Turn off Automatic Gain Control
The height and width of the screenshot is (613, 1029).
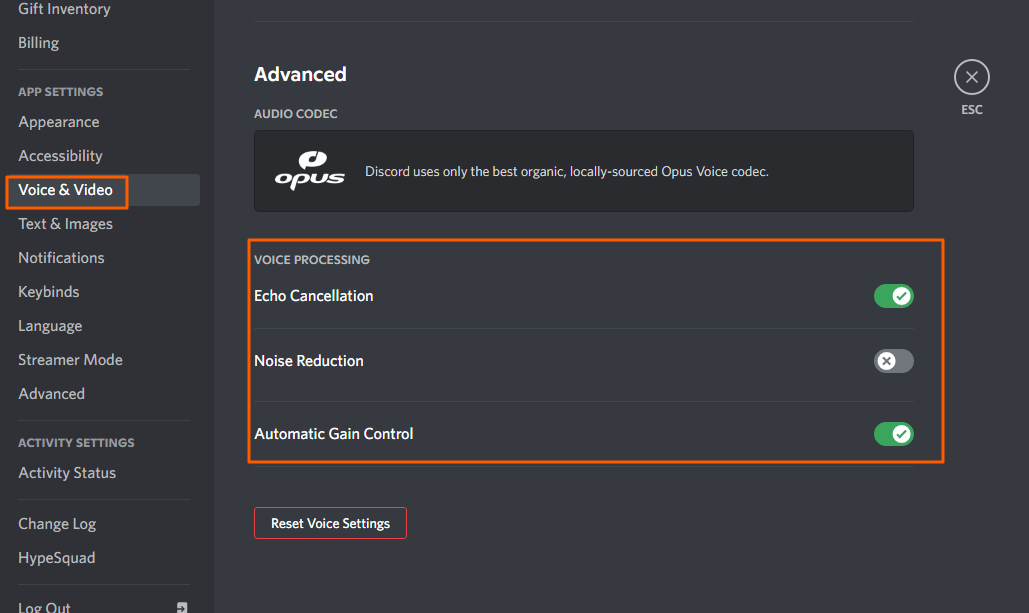(x=893, y=434)
